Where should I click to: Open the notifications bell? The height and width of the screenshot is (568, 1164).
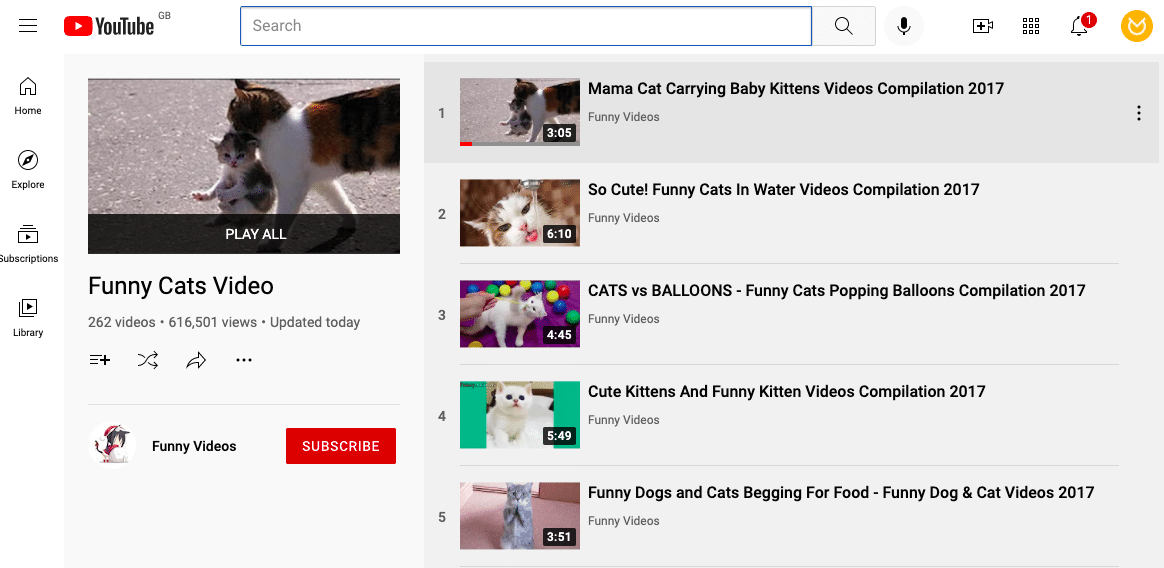pos(1079,26)
